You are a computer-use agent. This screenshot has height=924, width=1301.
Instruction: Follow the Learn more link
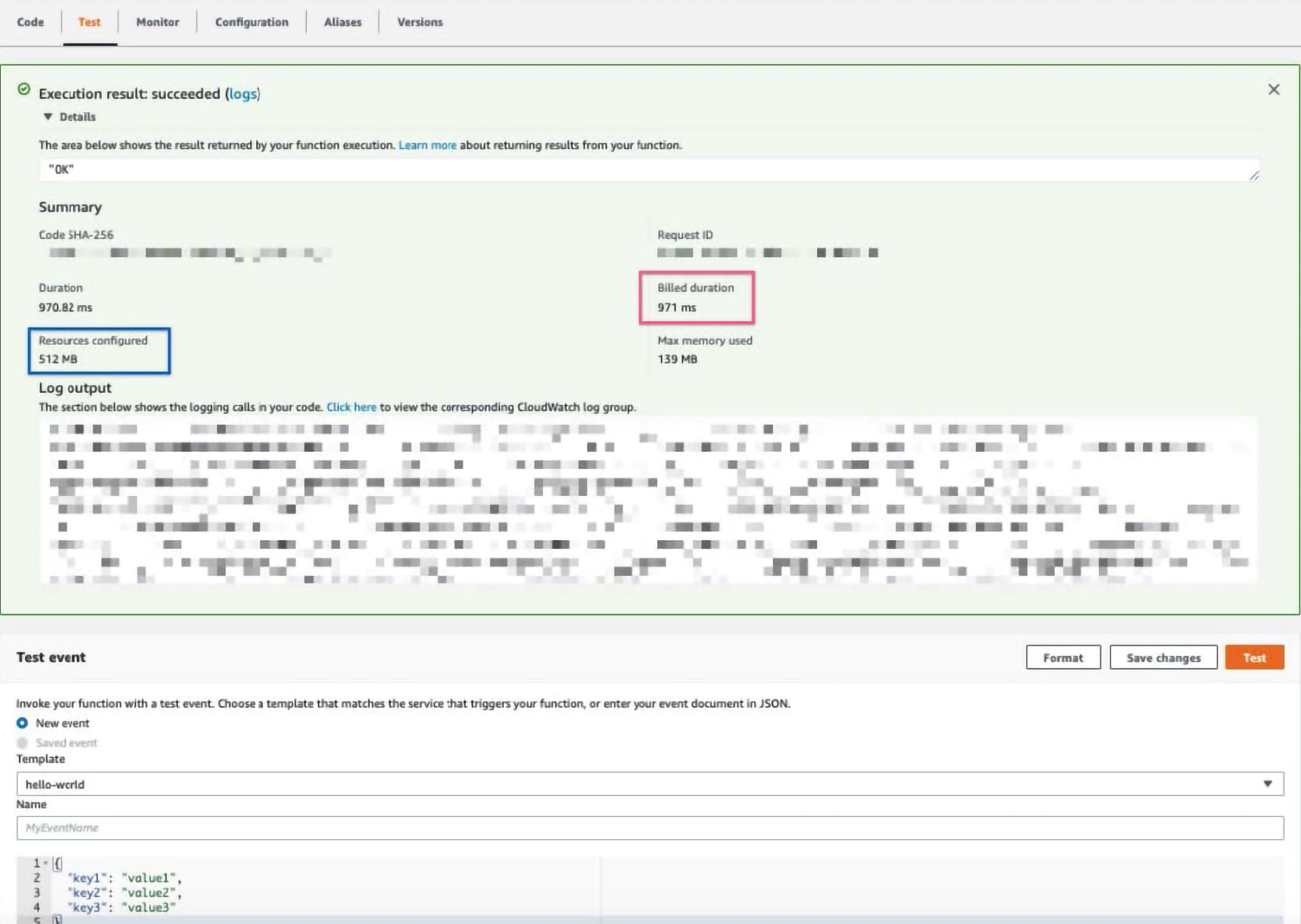pos(427,145)
